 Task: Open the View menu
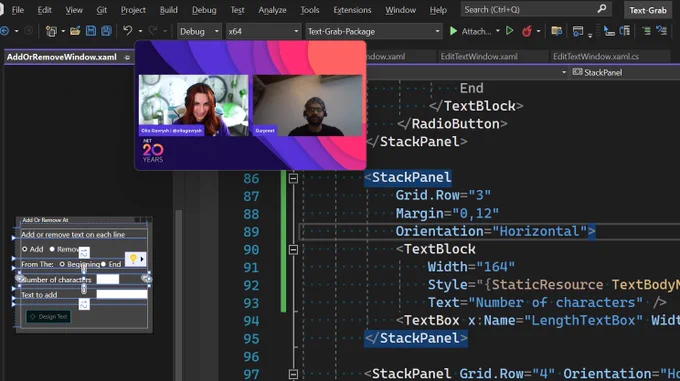click(74, 10)
